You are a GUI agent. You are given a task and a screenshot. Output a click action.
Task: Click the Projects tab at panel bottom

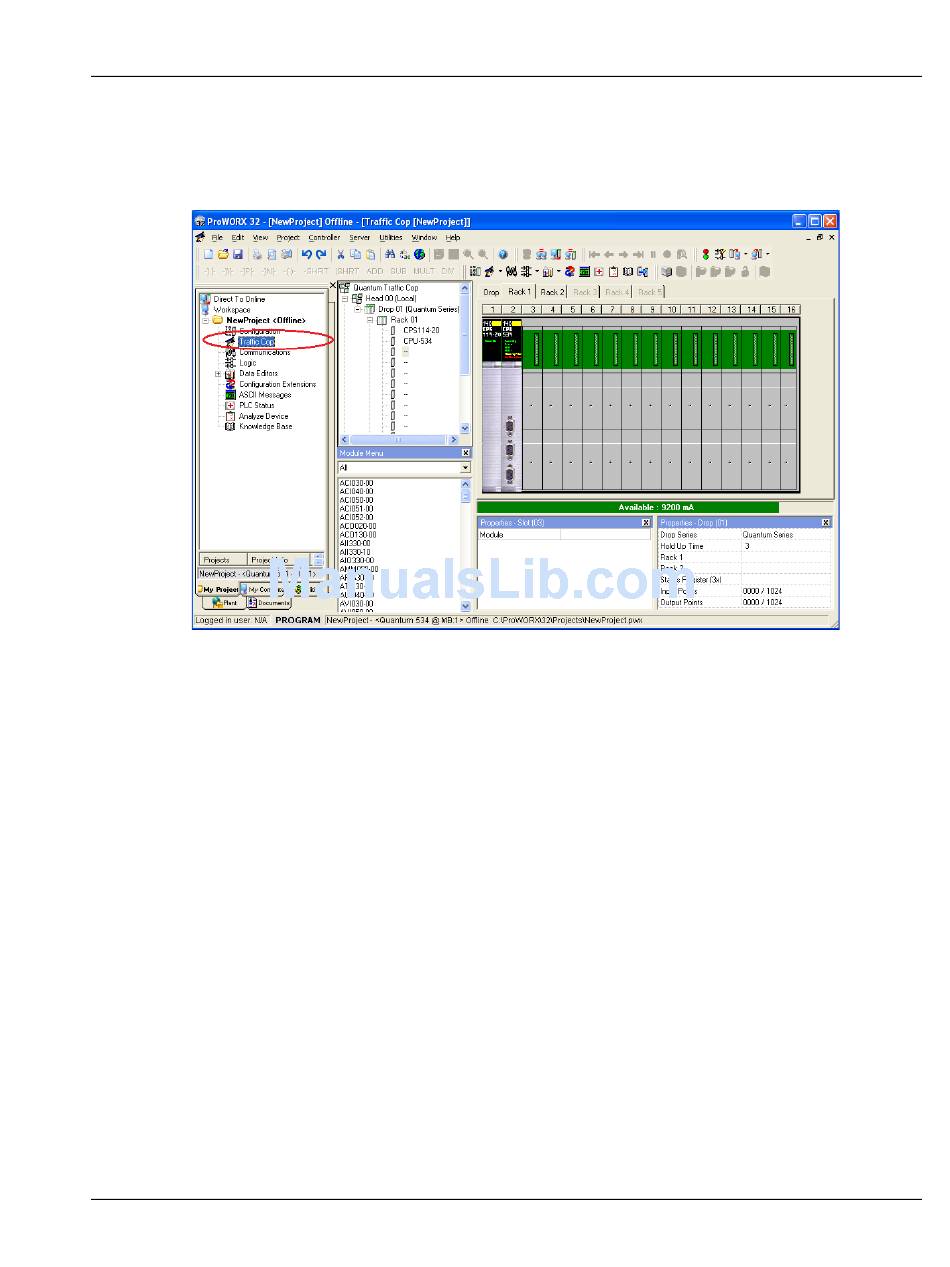coord(221,560)
